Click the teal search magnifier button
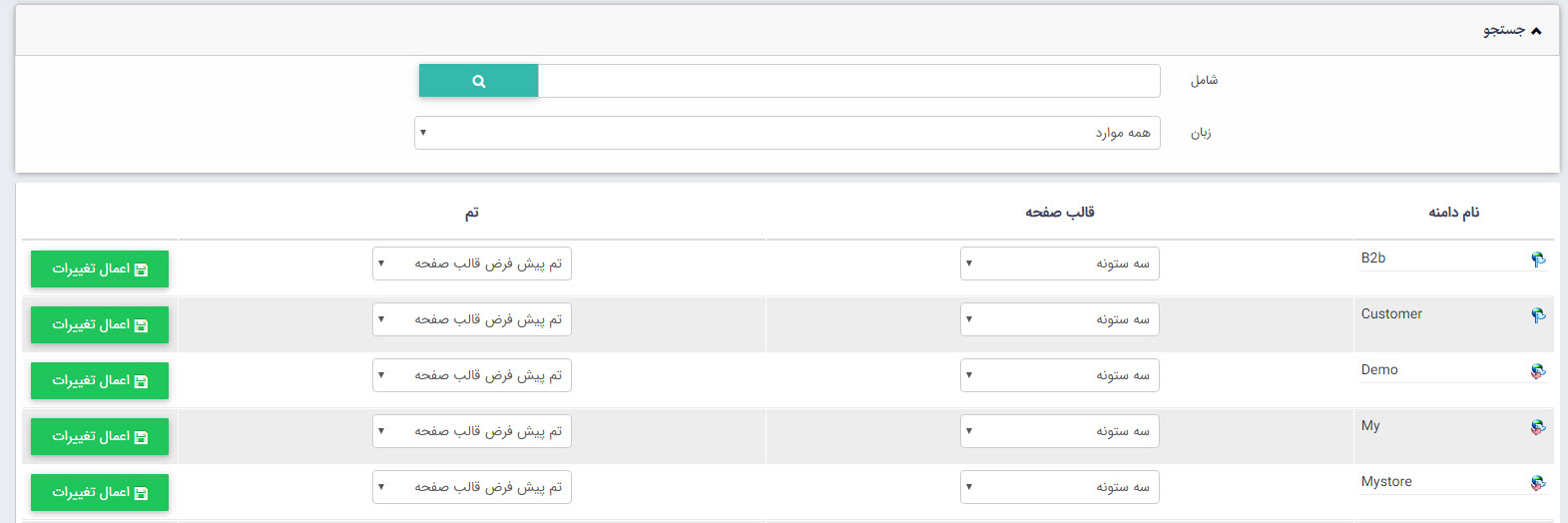 478,81
